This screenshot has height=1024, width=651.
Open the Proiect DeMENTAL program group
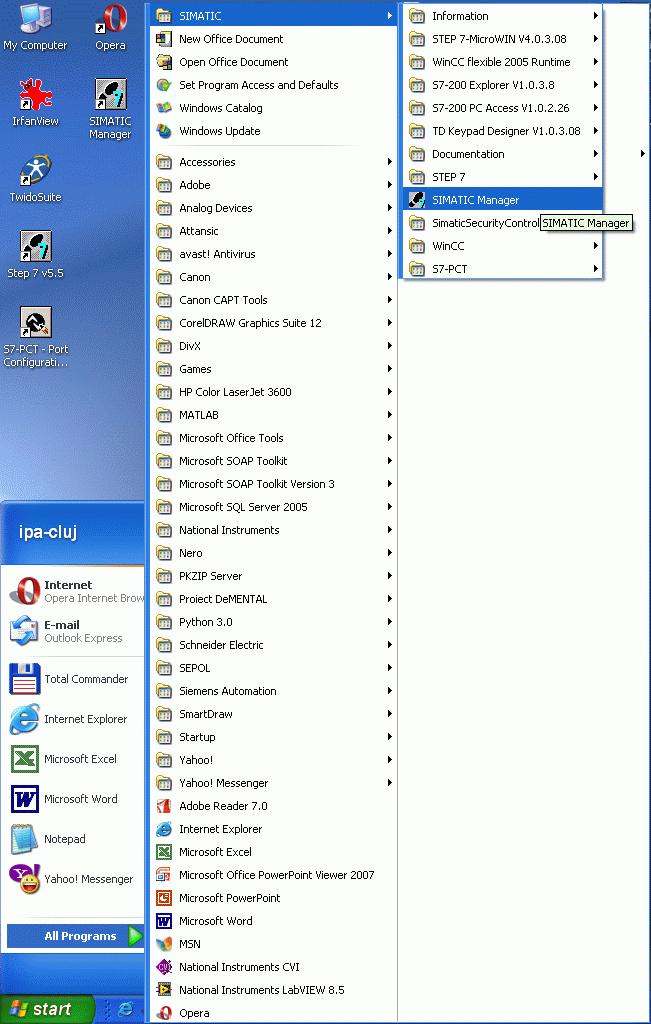273,599
